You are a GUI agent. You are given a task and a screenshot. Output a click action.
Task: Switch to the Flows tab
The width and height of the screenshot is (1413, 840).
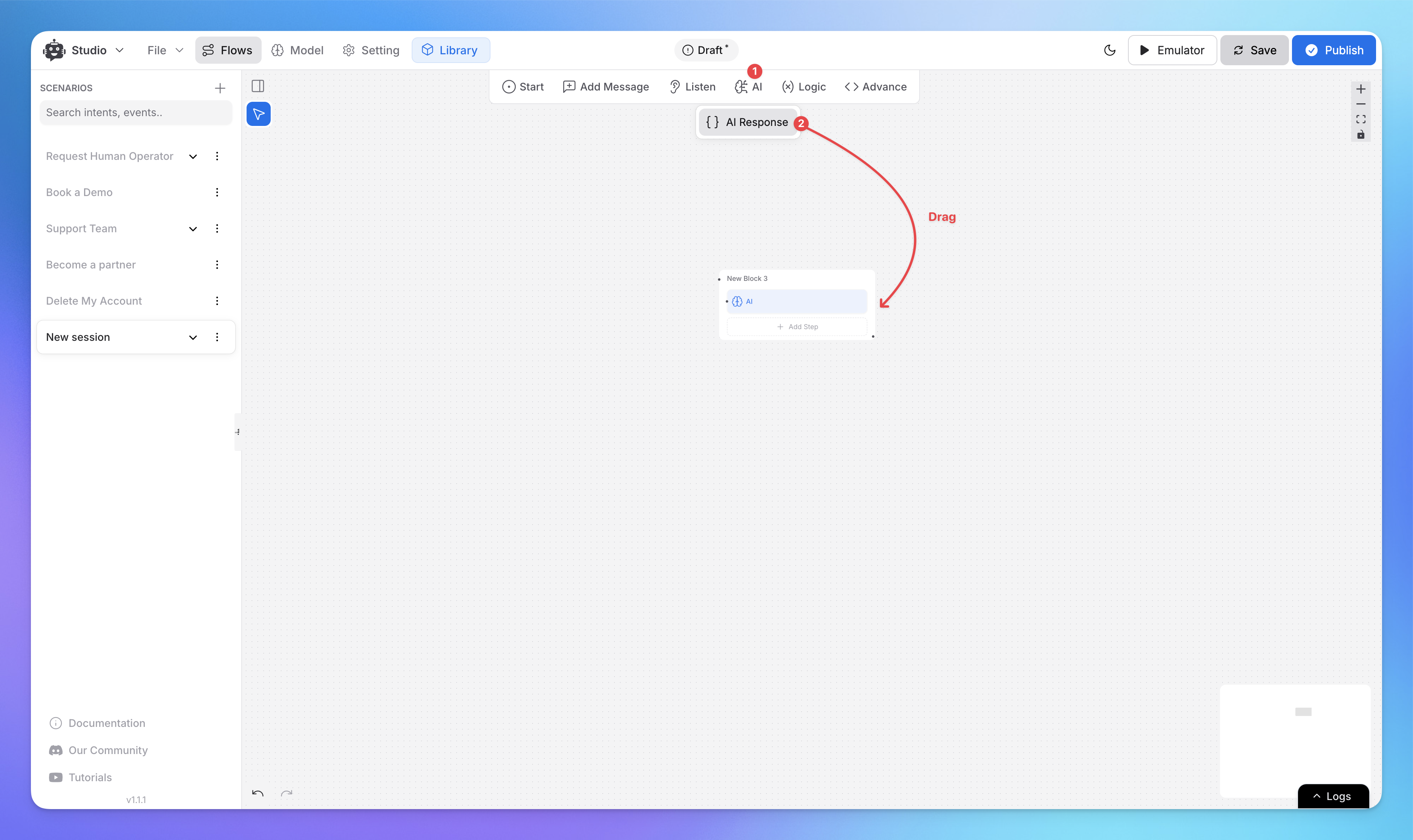coord(227,50)
